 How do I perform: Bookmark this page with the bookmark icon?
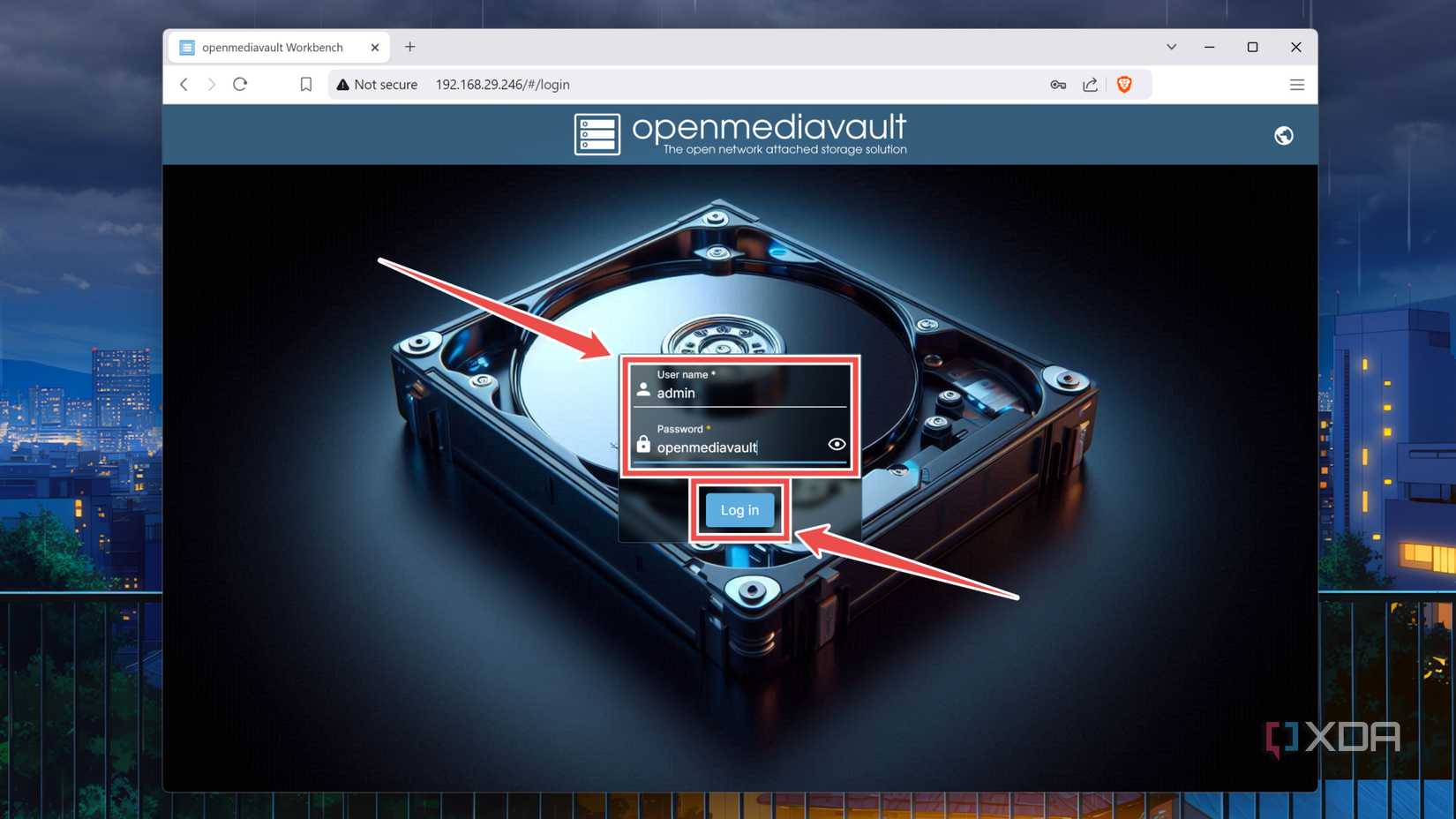click(305, 85)
